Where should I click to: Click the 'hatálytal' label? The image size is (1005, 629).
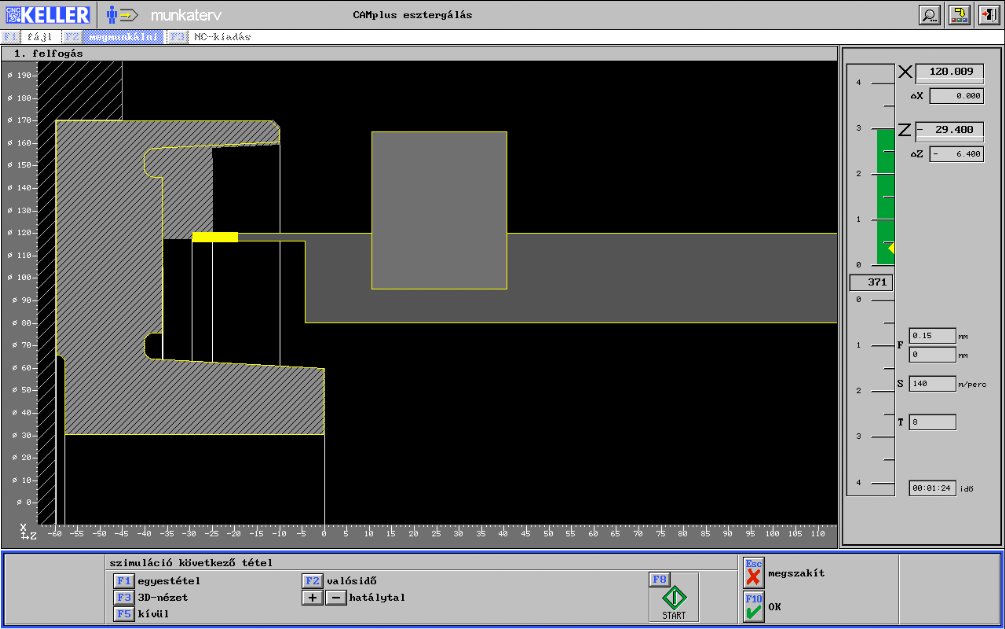click(x=377, y=598)
